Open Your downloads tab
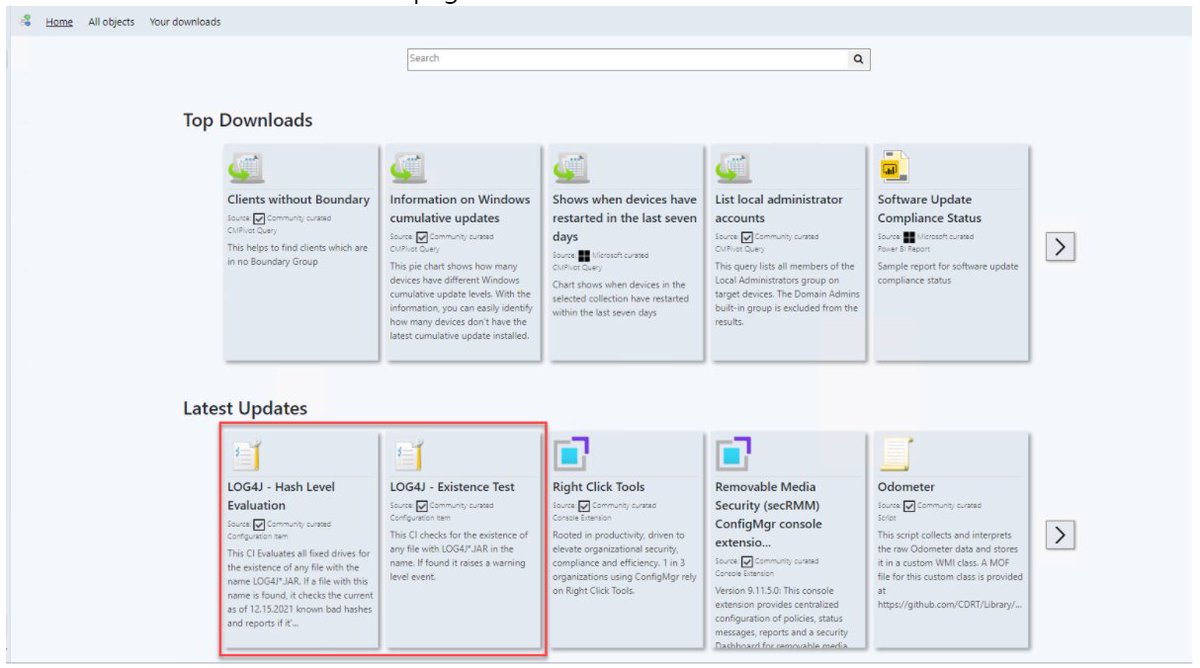 coord(185,22)
